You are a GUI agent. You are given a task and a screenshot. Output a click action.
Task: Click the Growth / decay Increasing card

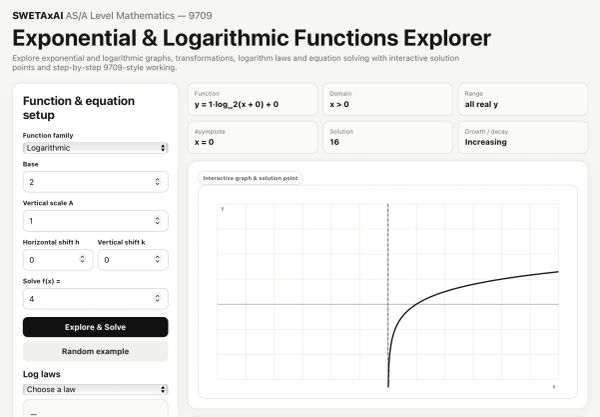coord(523,137)
